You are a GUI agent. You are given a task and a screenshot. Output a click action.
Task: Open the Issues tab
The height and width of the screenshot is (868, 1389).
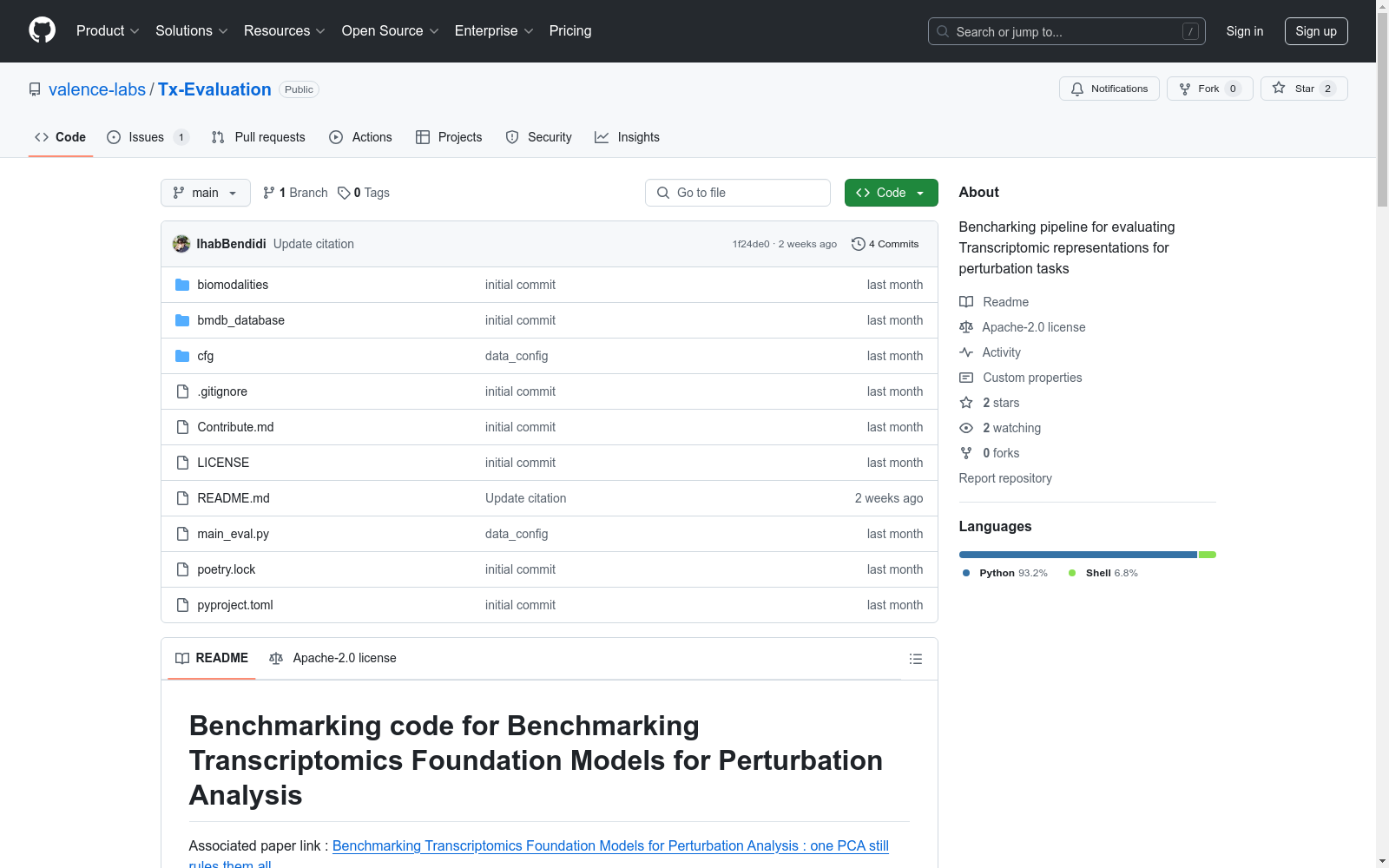[148, 137]
